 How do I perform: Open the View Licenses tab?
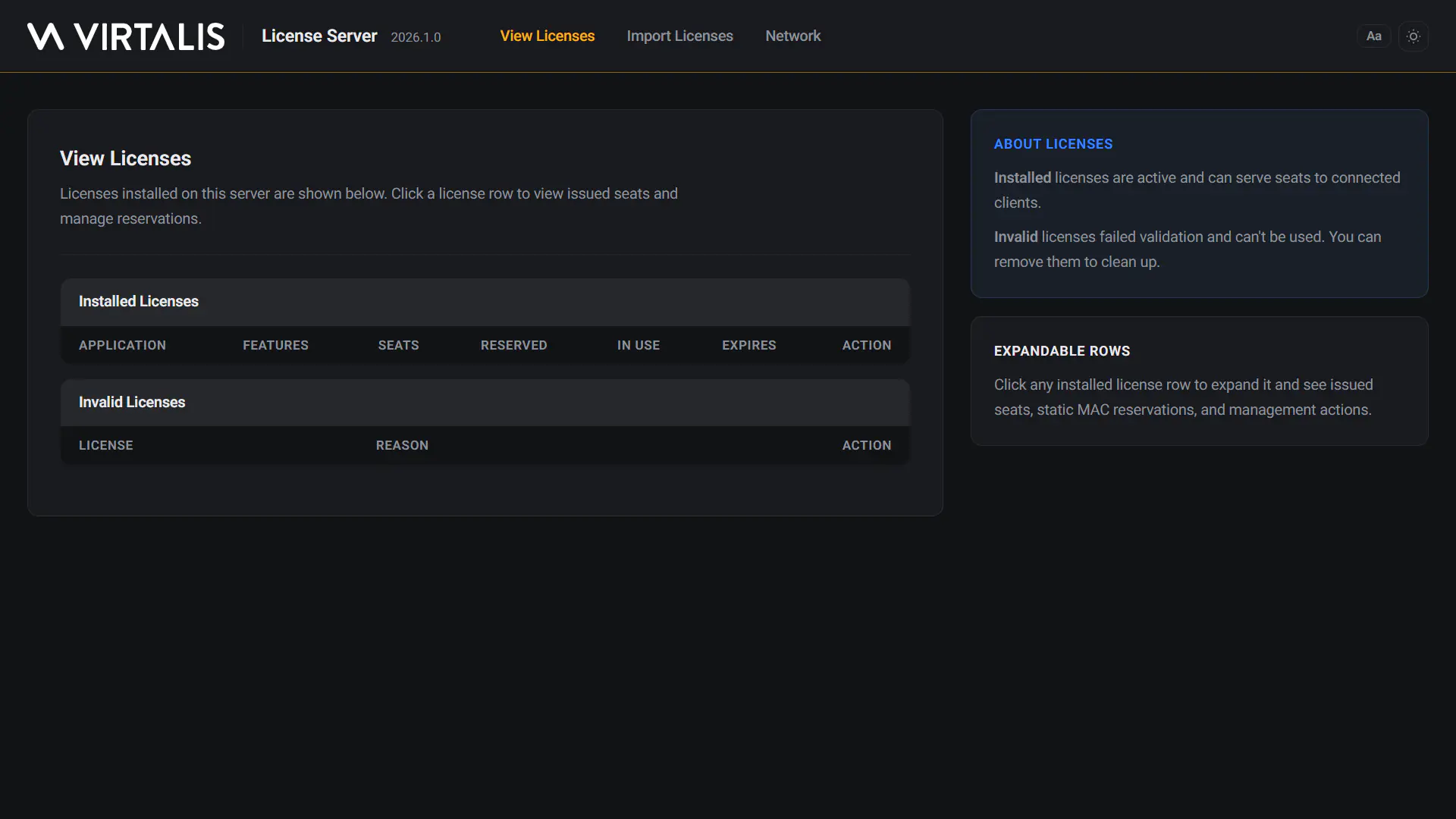(548, 36)
